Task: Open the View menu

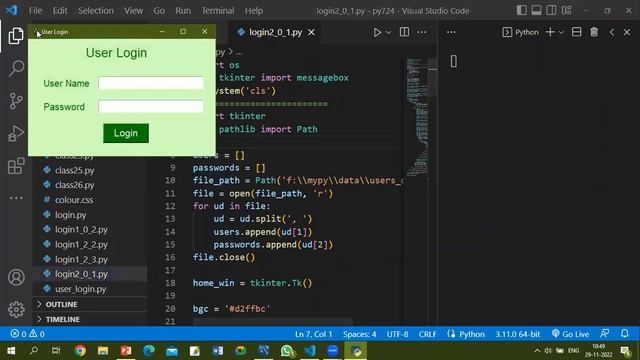Action: coord(133,11)
